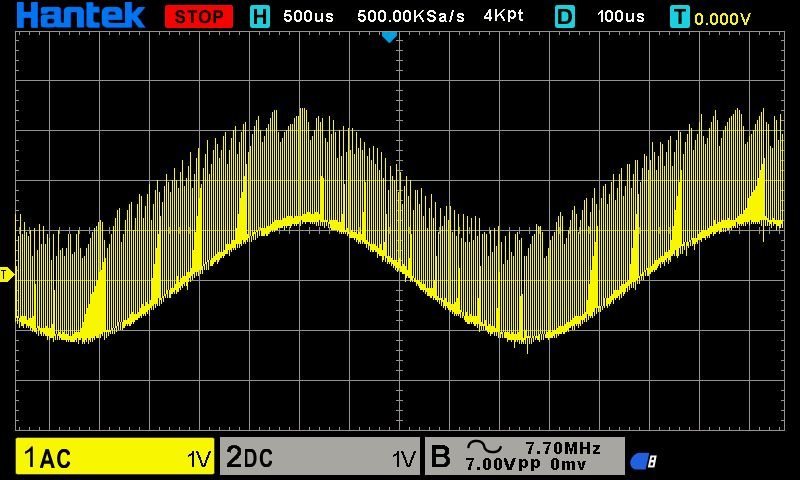Click the 7.00Vpp amplitude readout
The image size is (800, 480).
click(x=504, y=464)
